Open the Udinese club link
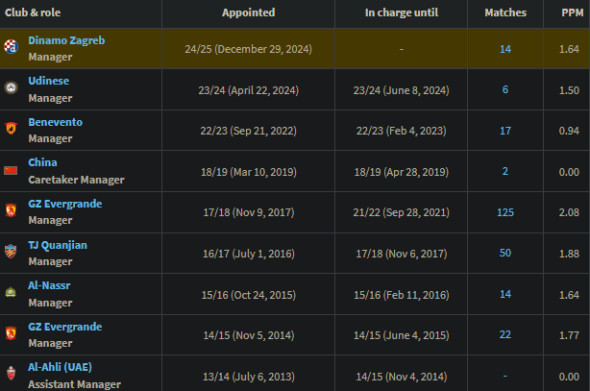 (49, 81)
